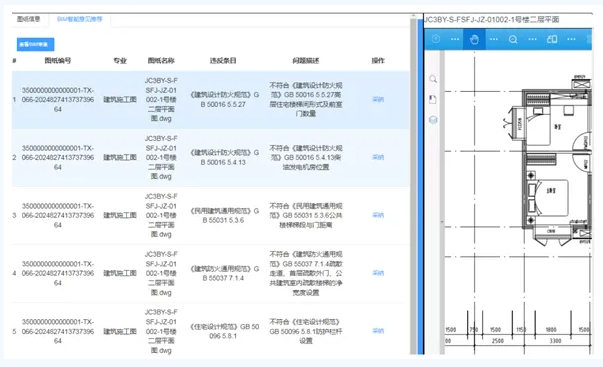Click the compare view icon in blue toolbar

[x=552, y=39]
